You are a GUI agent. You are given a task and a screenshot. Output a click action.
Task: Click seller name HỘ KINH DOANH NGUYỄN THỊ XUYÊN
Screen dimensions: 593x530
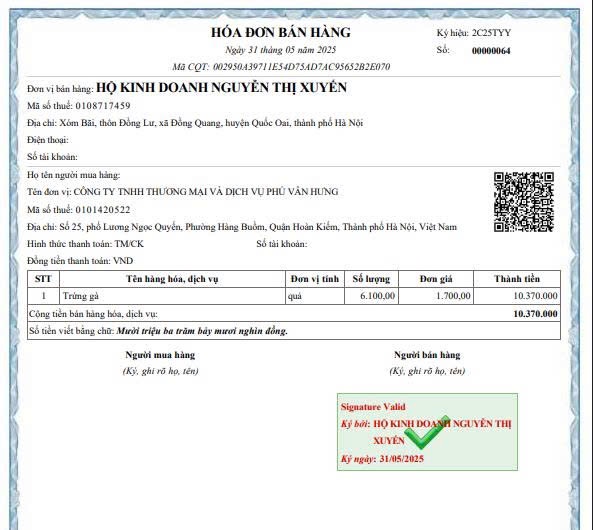pos(222,87)
